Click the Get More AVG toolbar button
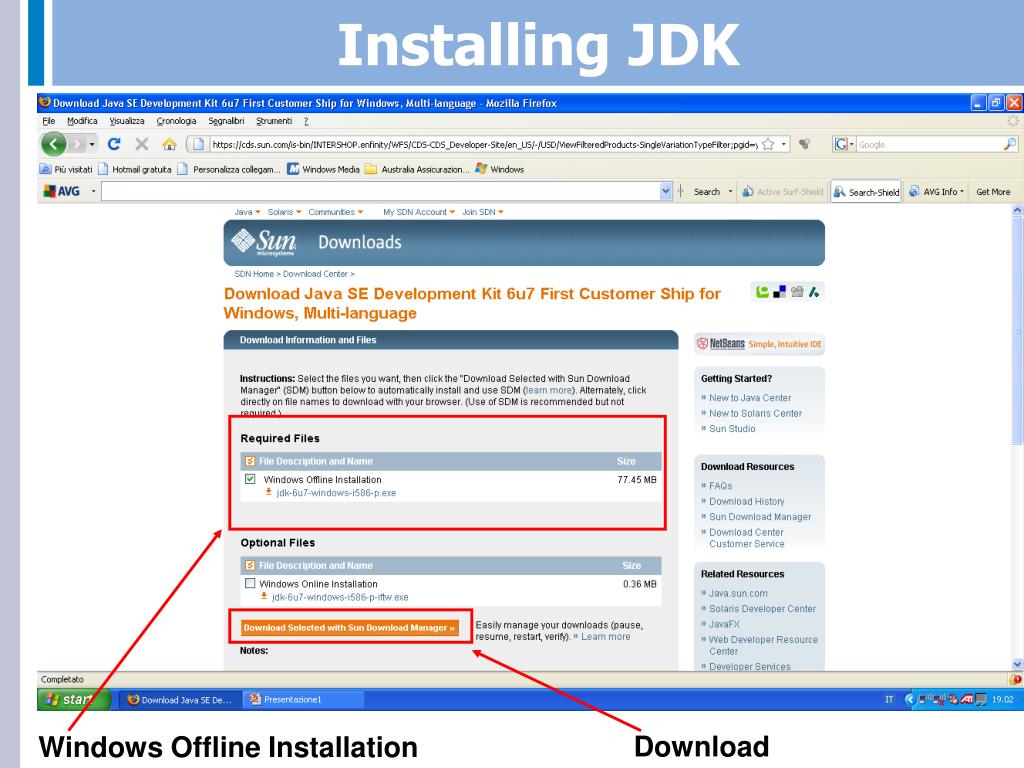1024x768 pixels. point(993,192)
